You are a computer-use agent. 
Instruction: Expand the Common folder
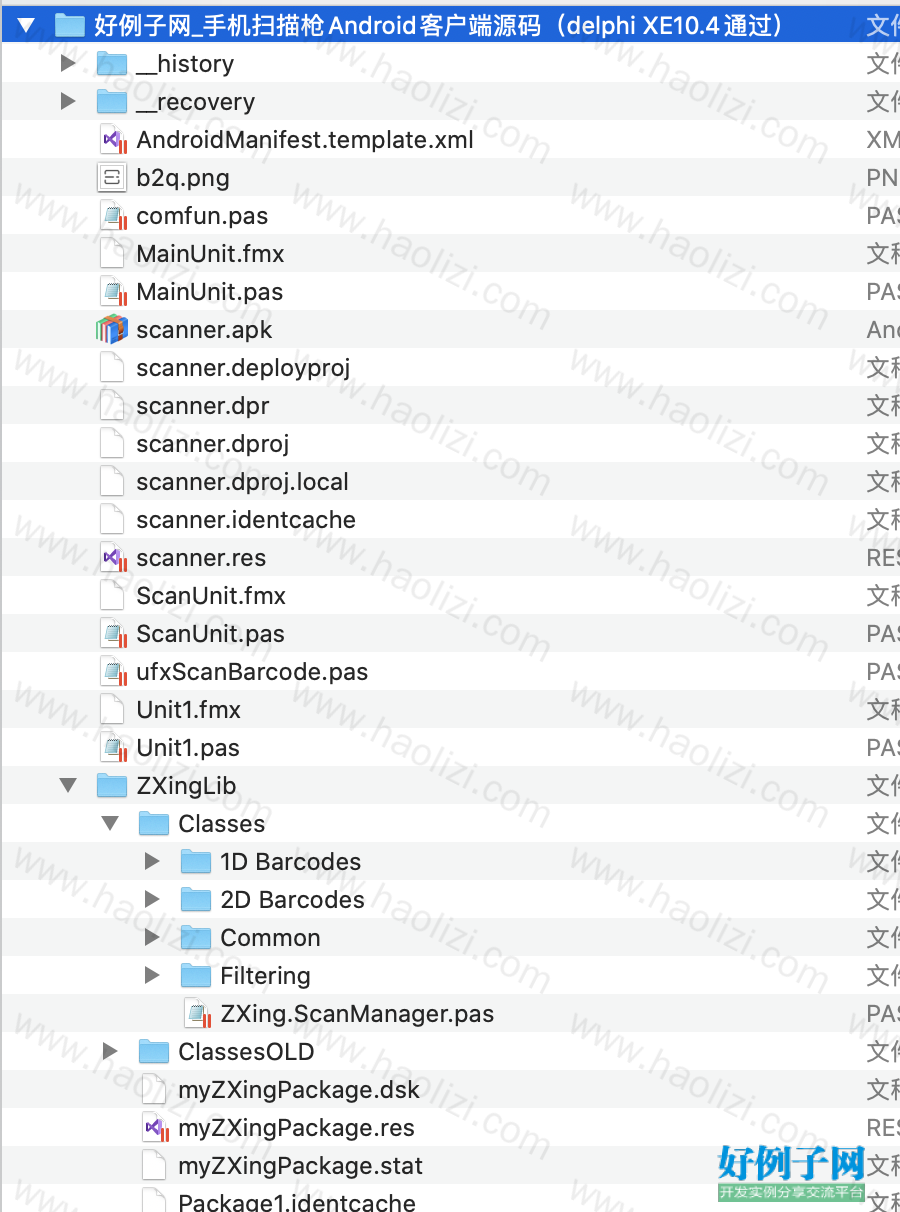tap(152, 938)
